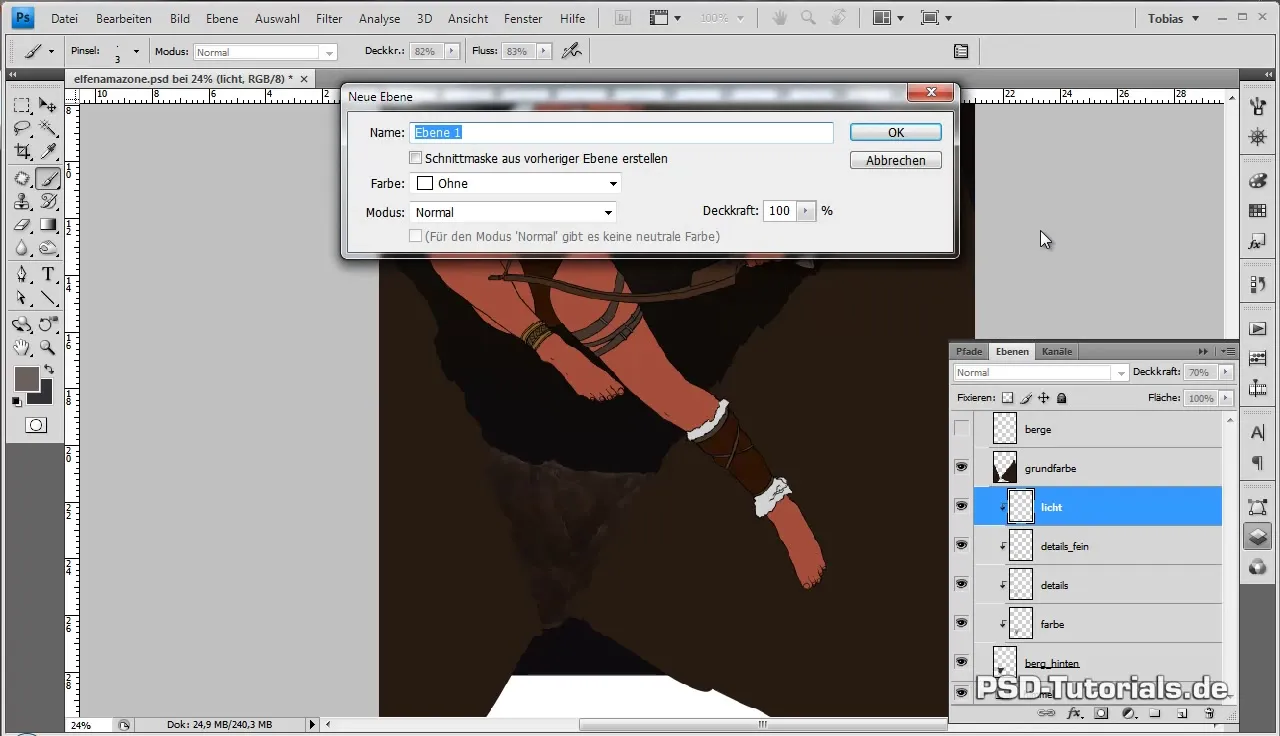Select the Zoom tool in toolbox
The image size is (1280, 736).
[47, 348]
